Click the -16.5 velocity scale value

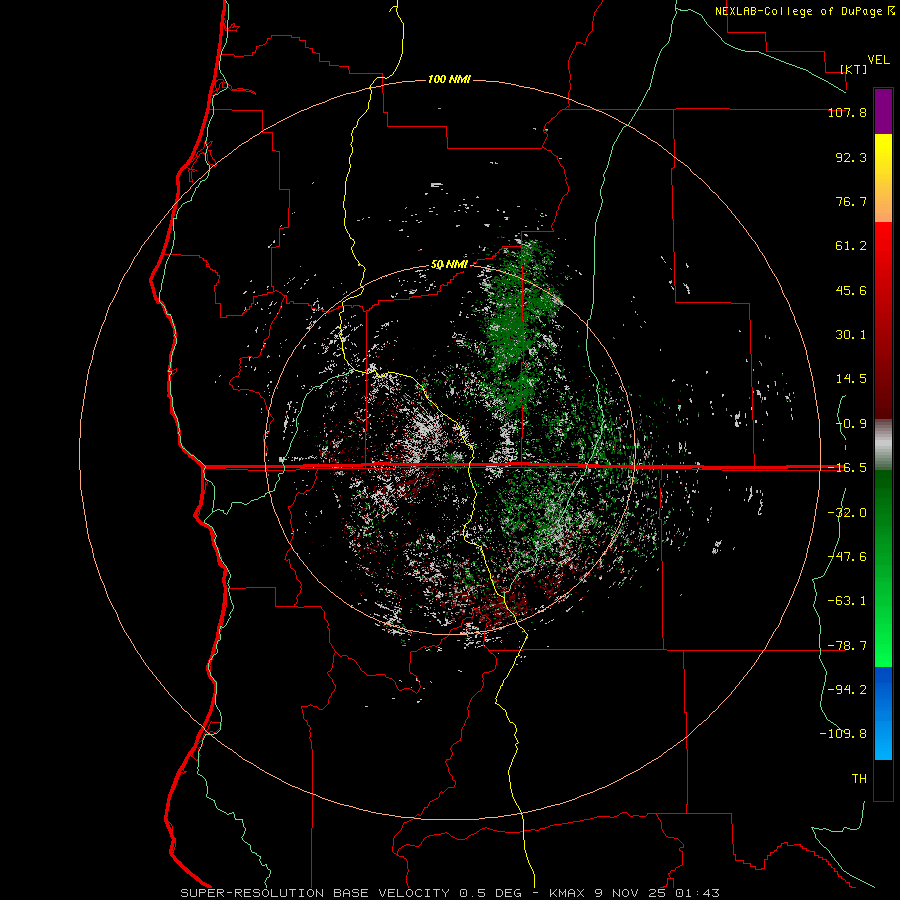[x=847, y=468]
